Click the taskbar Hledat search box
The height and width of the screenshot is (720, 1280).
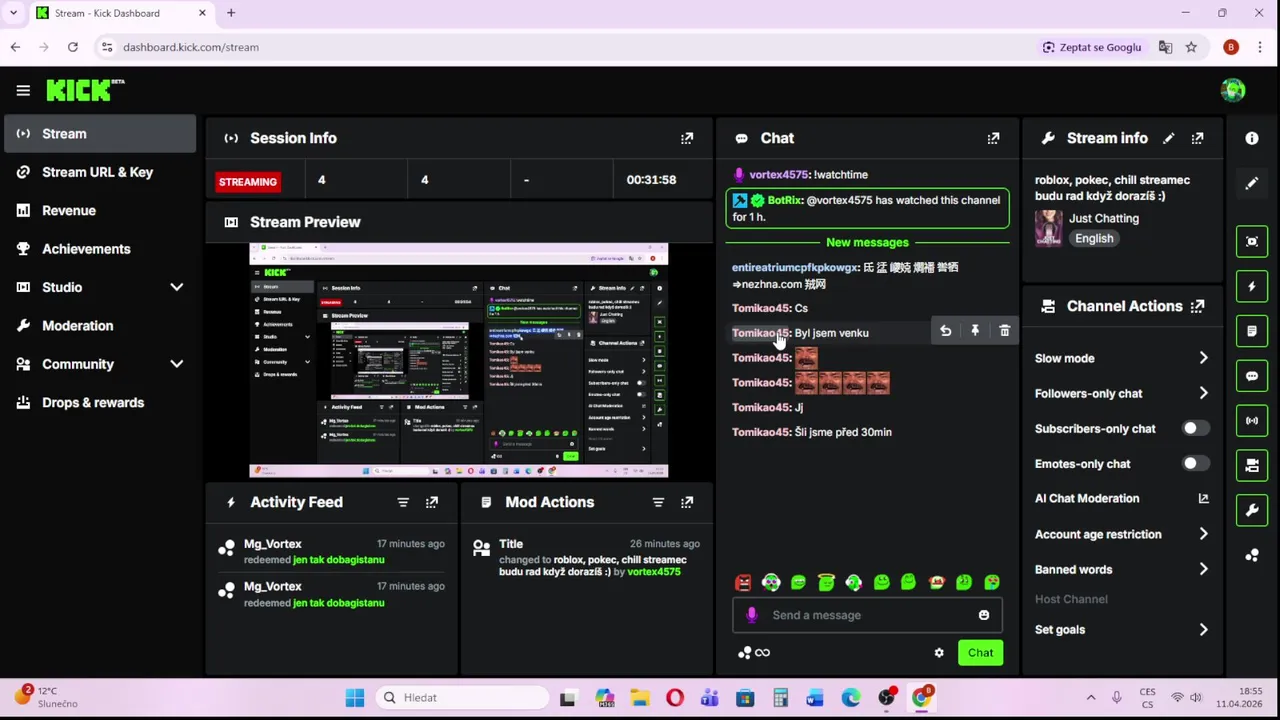462,698
